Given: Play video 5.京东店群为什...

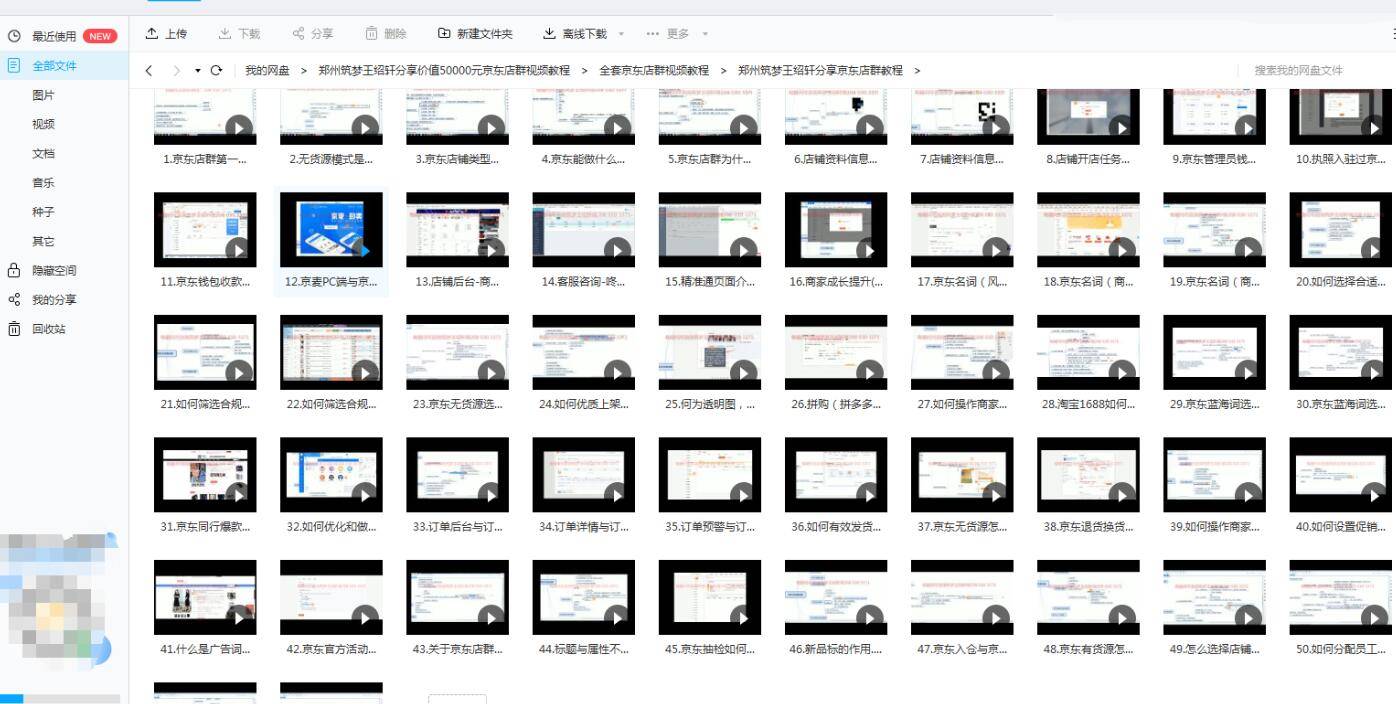Looking at the screenshot, I should (x=743, y=127).
